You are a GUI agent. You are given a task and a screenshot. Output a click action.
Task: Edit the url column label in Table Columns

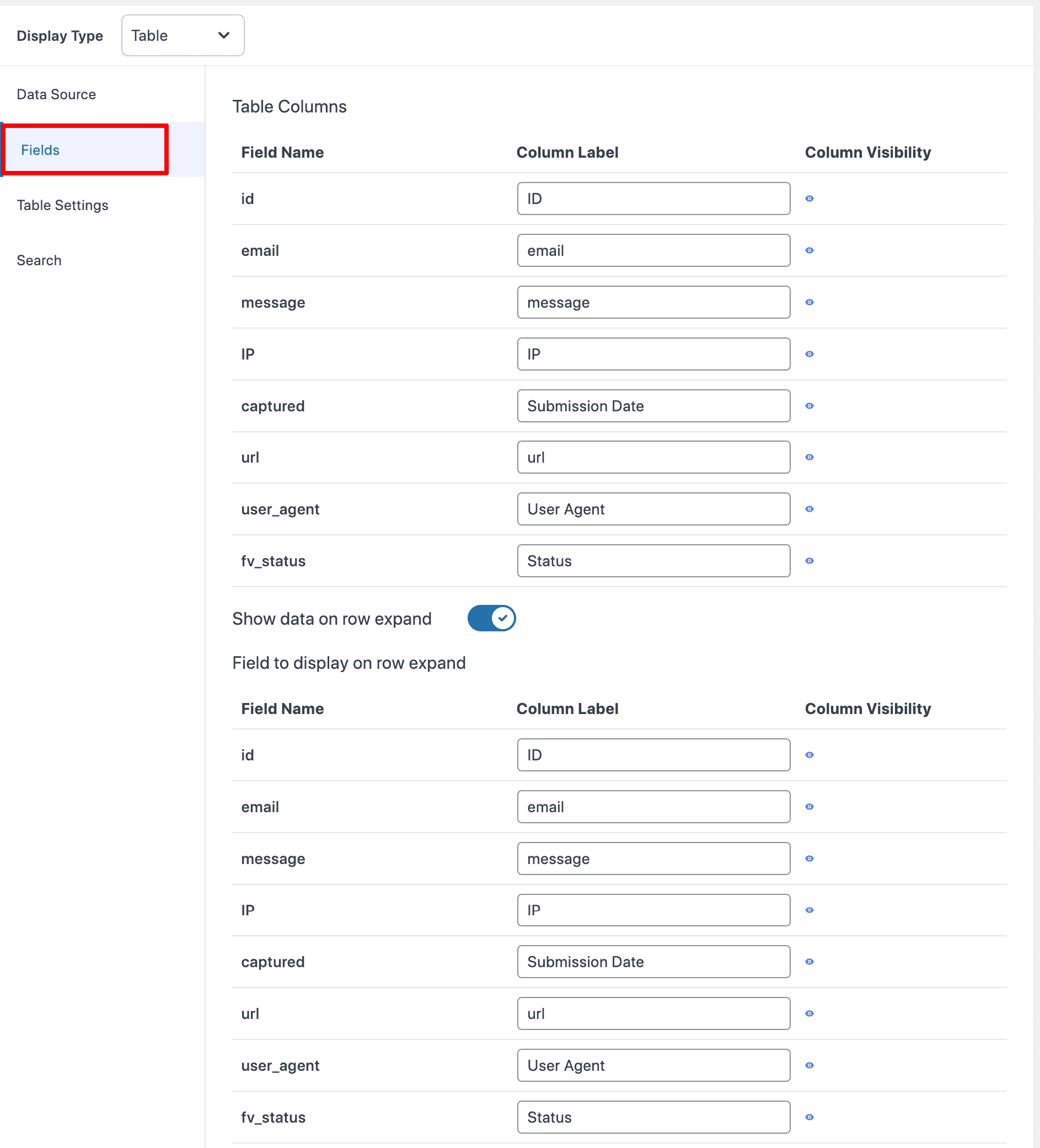tap(654, 457)
